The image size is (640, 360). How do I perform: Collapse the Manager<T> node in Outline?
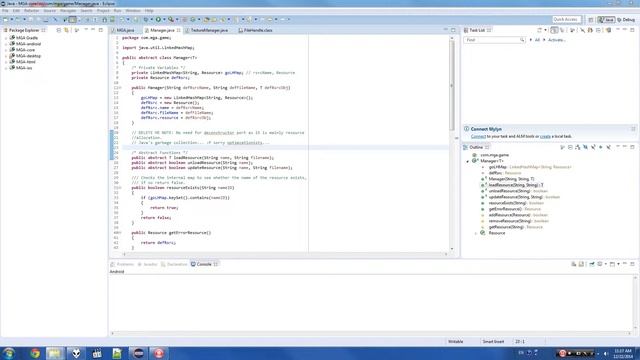coord(468,161)
